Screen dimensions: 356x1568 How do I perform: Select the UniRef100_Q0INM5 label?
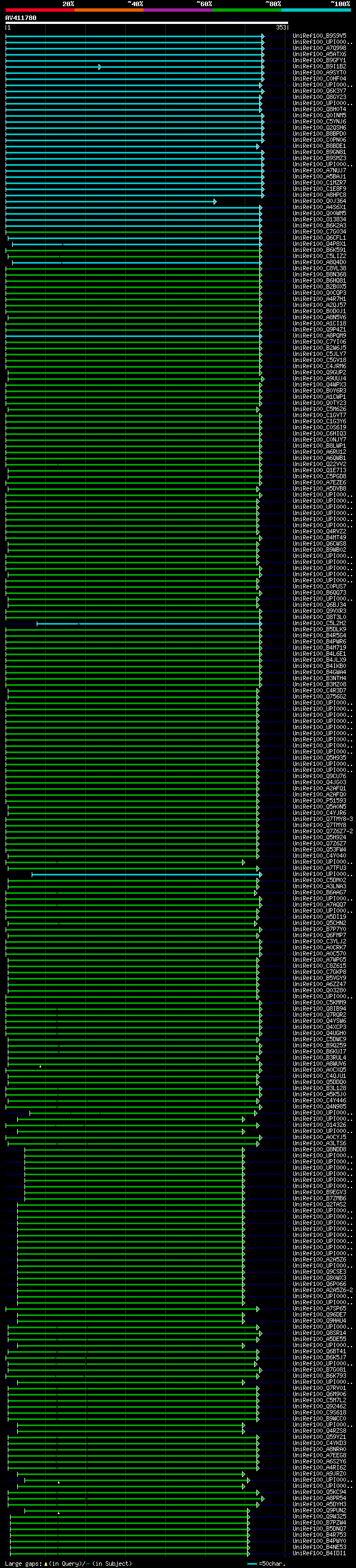(x=319, y=115)
